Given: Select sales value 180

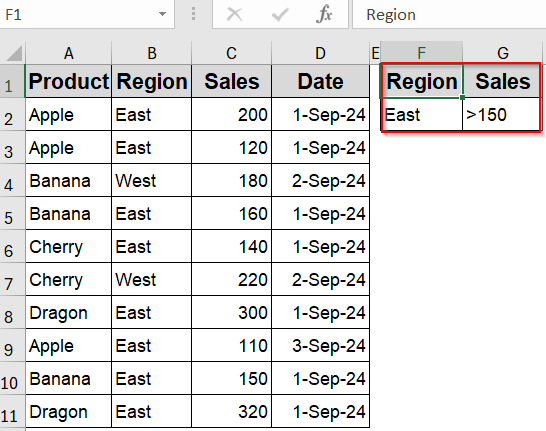Looking at the screenshot, I should pyautogui.click(x=232, y=180).
